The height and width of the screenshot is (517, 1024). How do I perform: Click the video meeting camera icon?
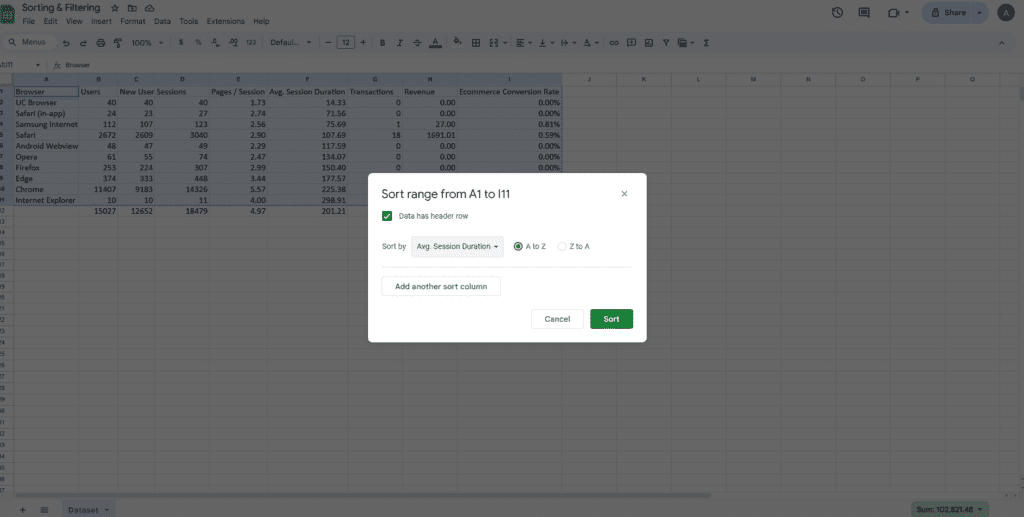pos(893,12)
